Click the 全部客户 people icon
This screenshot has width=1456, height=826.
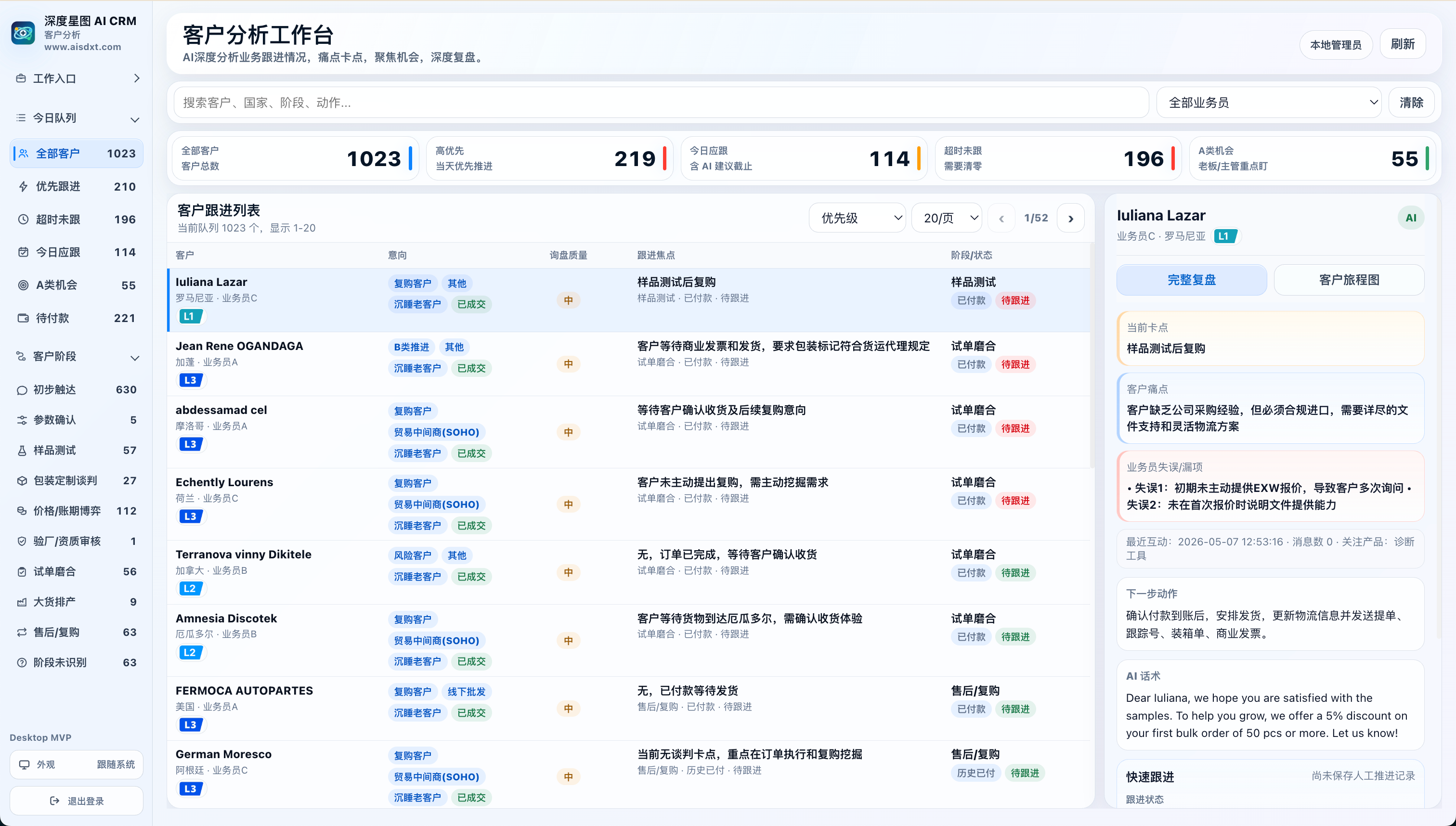23,153
